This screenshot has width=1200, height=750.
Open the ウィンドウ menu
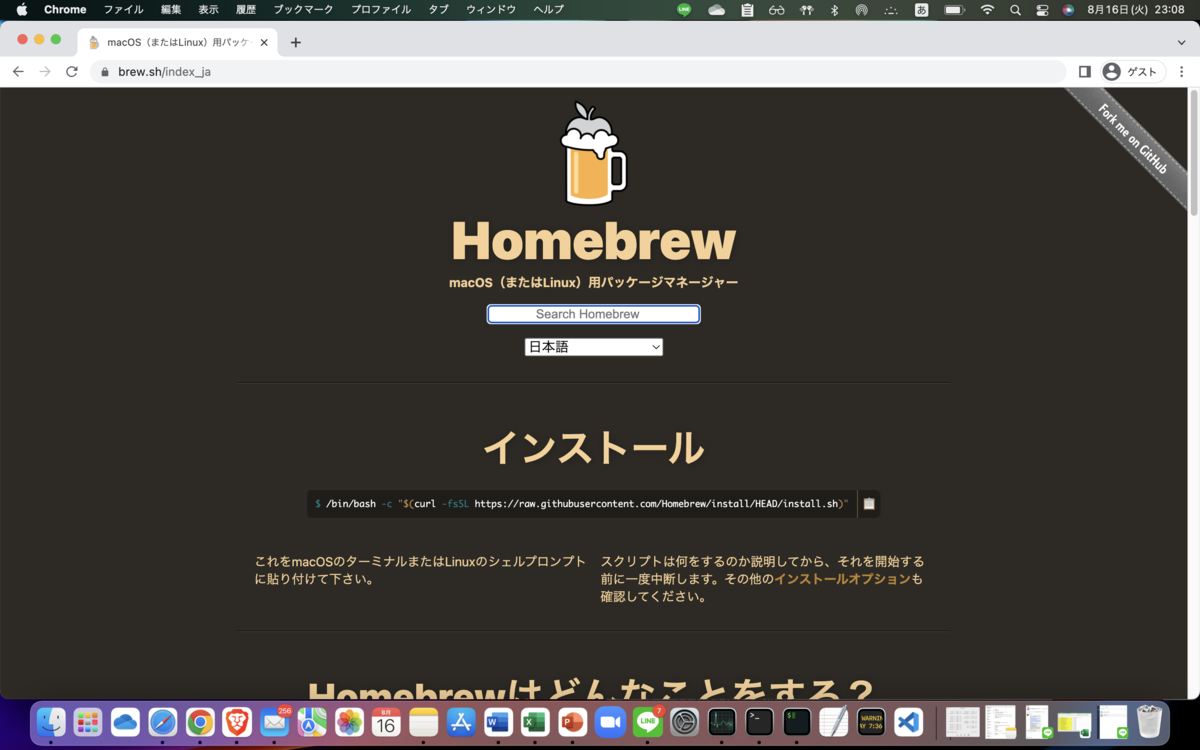click(x=491, y=10)
